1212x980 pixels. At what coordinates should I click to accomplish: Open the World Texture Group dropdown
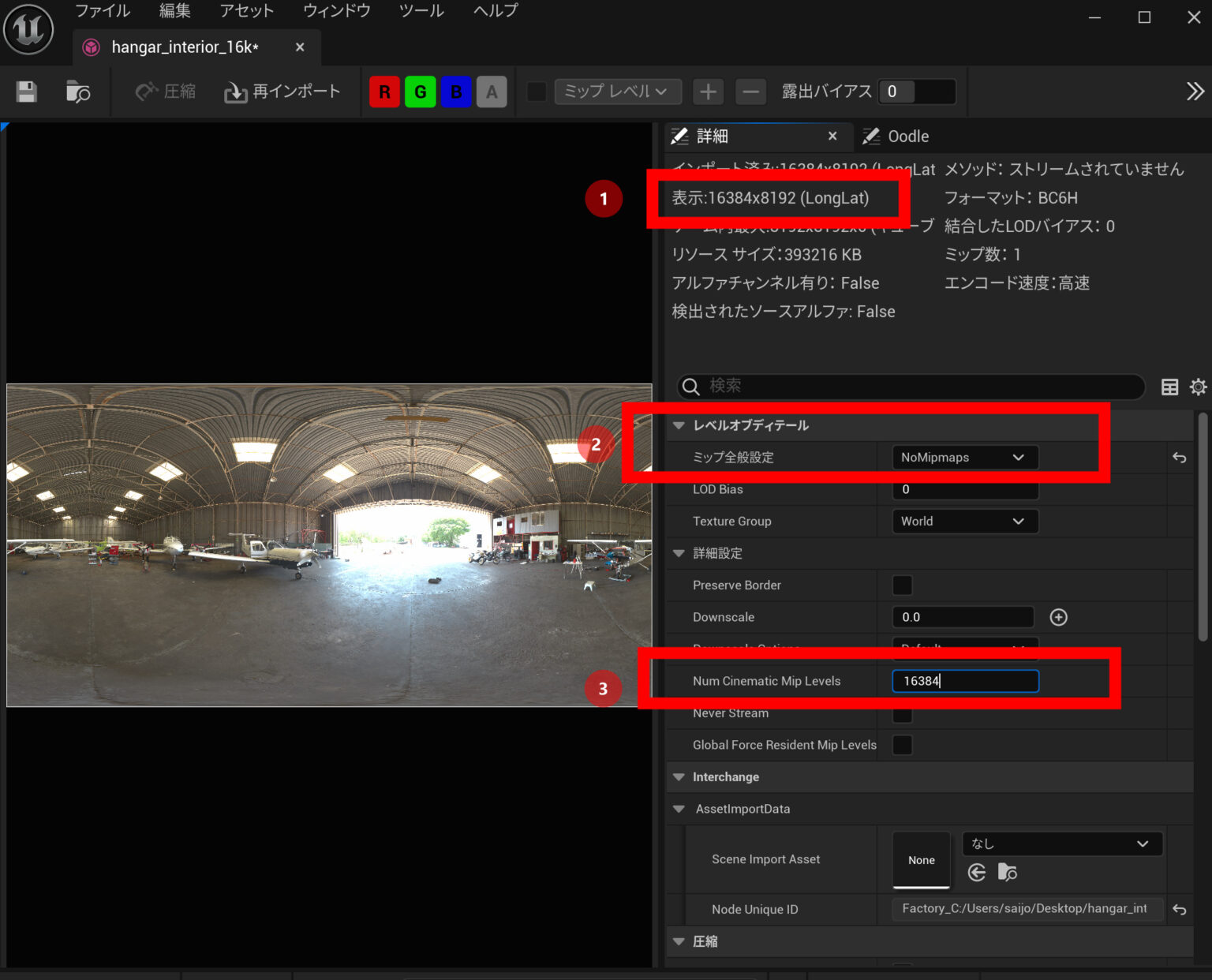point(964,521)
